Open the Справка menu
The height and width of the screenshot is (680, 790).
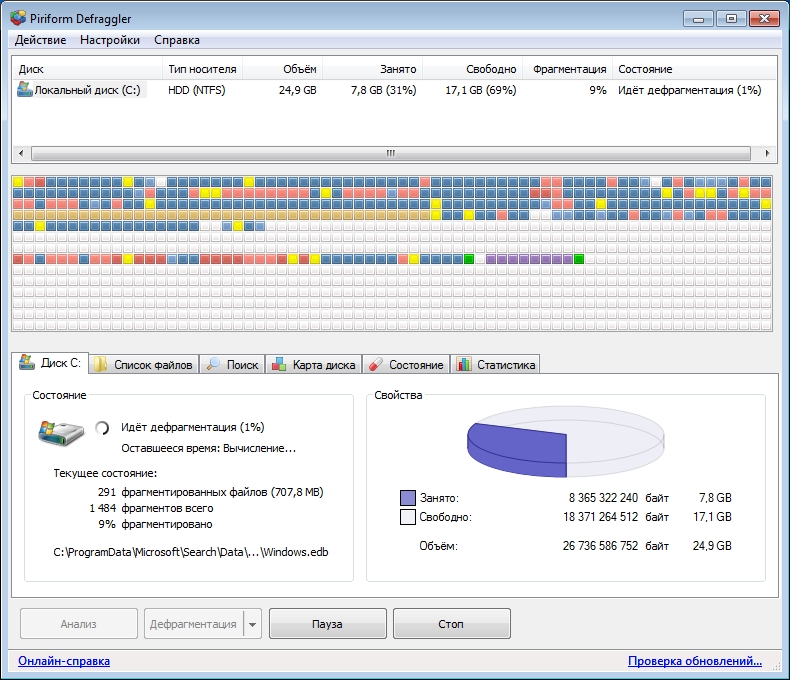pyautogui.click(x=177, y=40)
